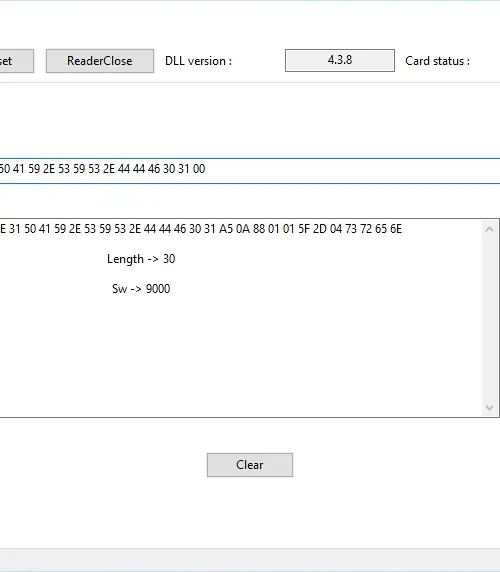
Task: Click the response box scrollbar track
Action: pyautogui.click(x=489, y=318)
